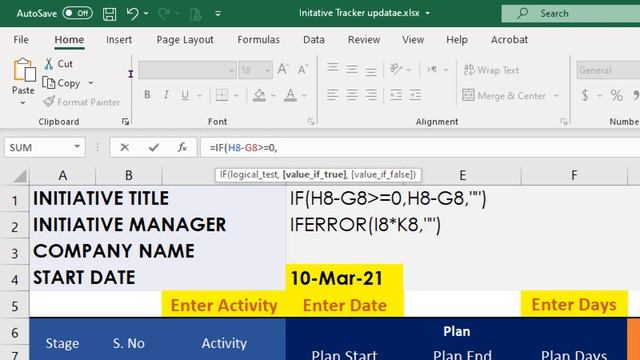Click the Orientation text-angle icon
Image resolution: width=640 pixels, height=360 pixels.
click(396, 69)
